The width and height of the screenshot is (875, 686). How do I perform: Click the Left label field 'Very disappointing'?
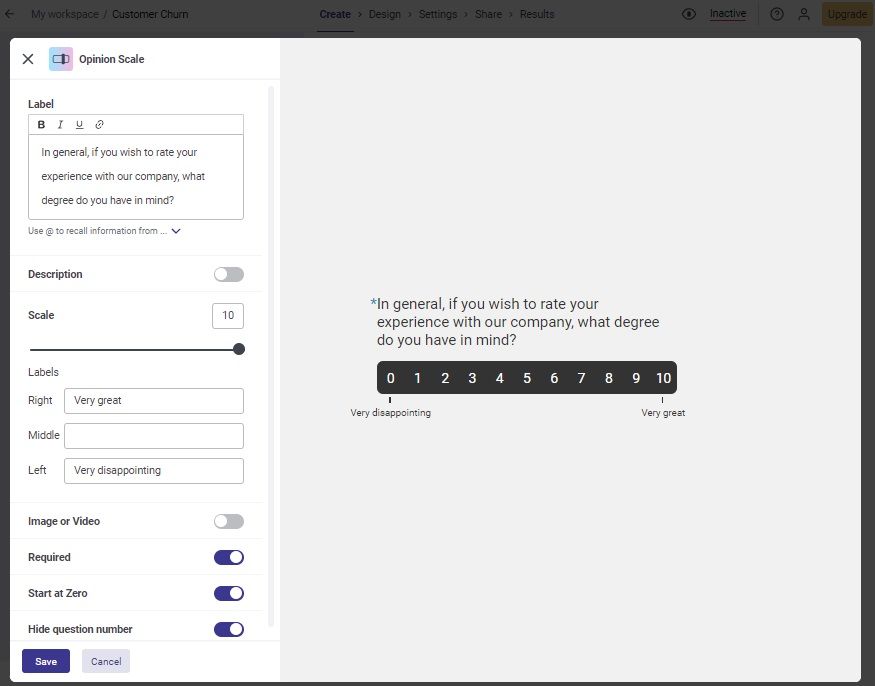[x=154, y=471]
